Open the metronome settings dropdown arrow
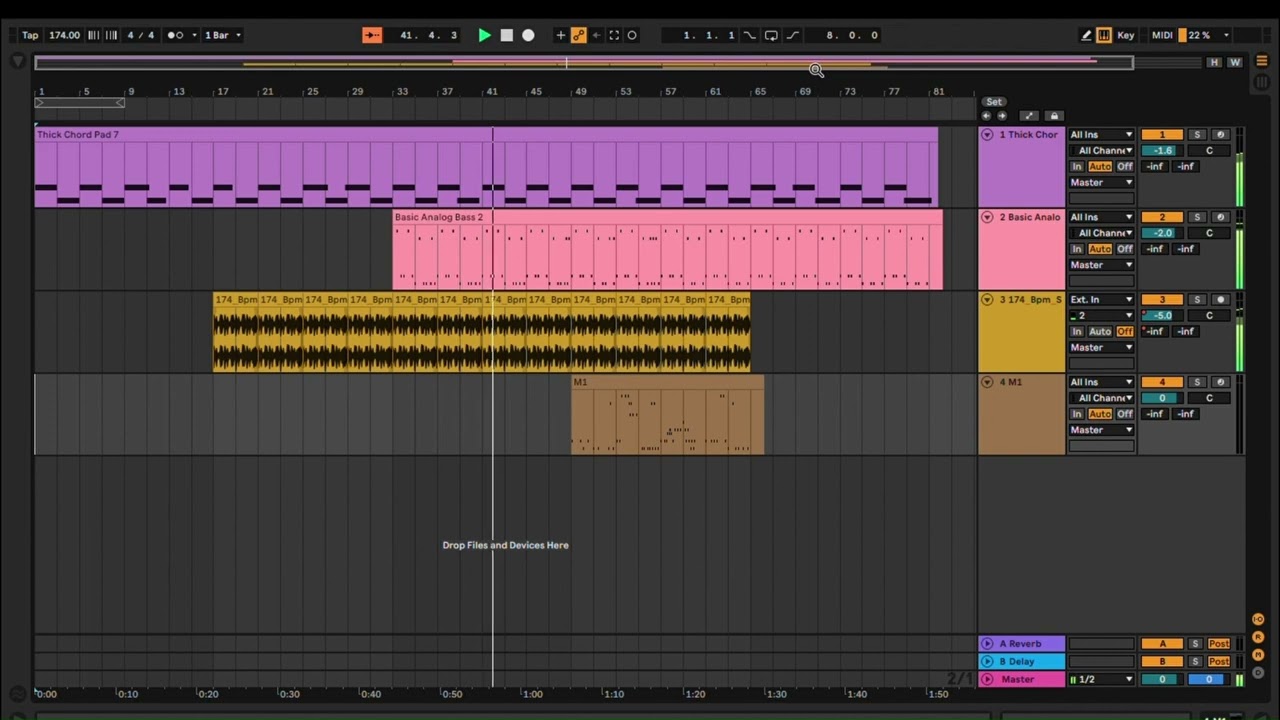The image size is (1280, 720). tap(194, 35)
